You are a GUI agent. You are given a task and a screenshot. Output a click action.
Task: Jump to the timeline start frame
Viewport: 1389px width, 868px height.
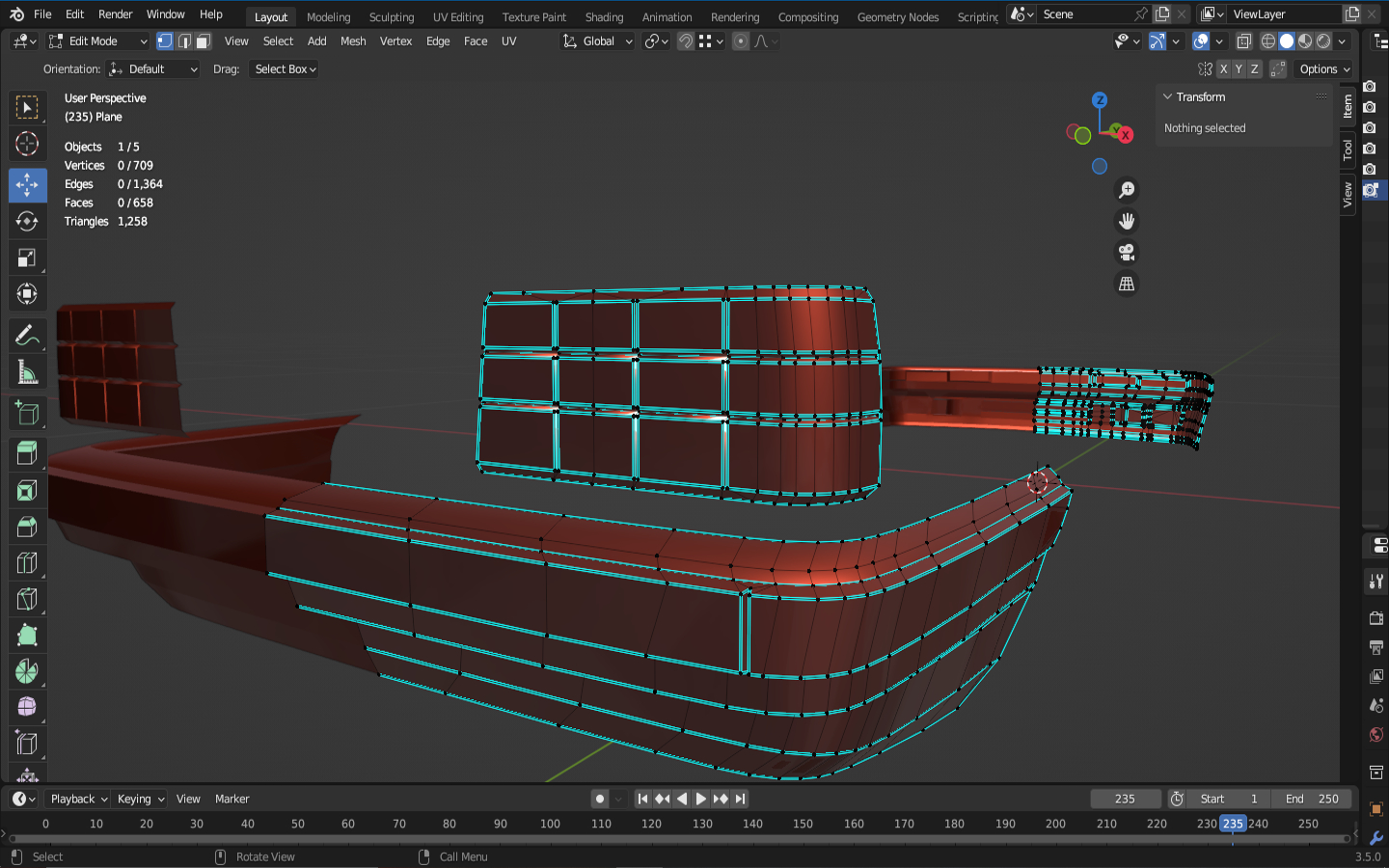643,799
